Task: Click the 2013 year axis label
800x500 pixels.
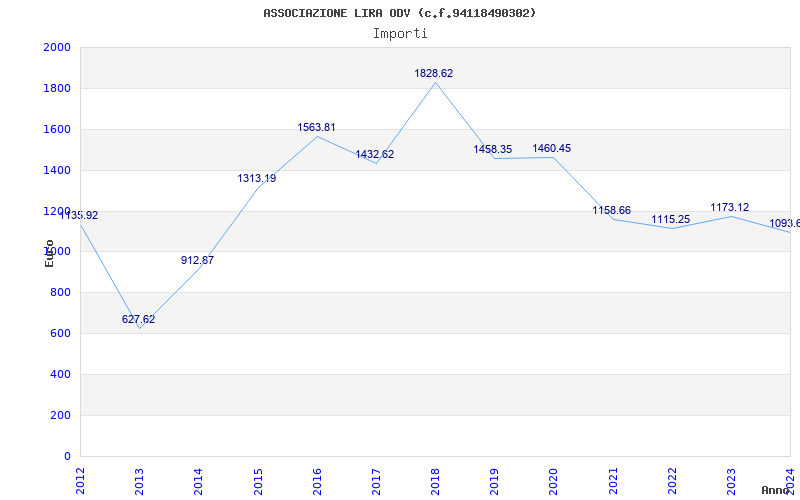Action: (139, 481)
